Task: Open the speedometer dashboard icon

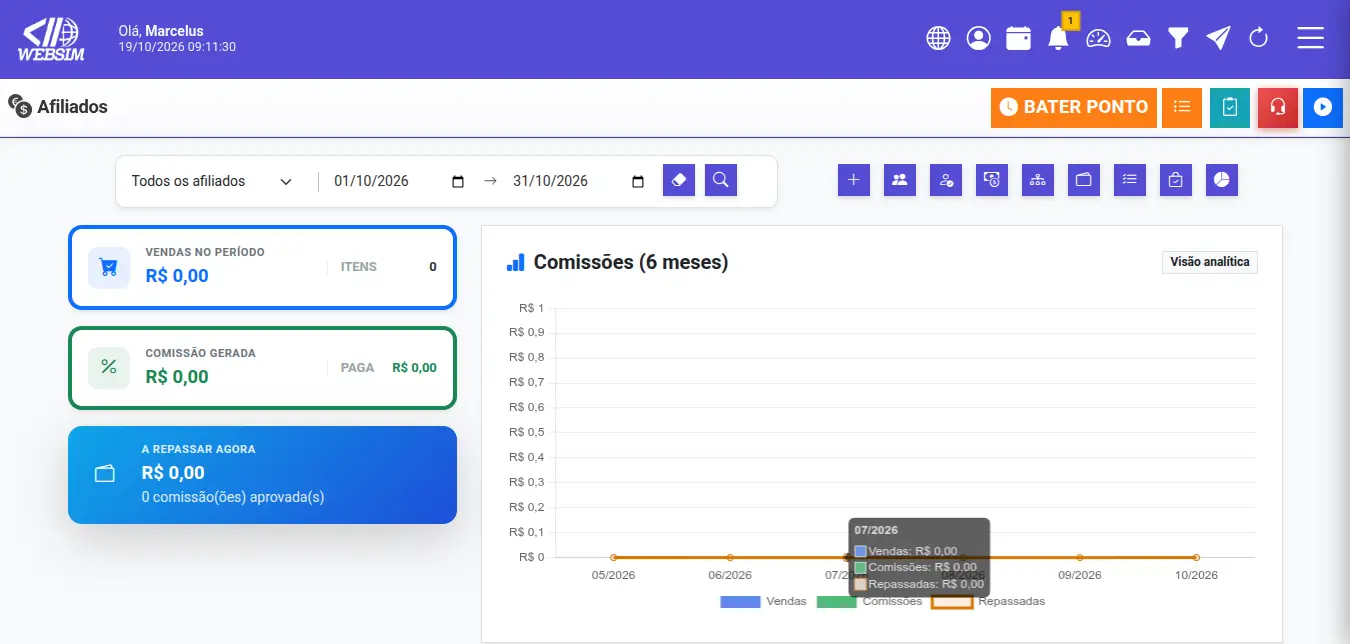Action: pos(1099,38)
